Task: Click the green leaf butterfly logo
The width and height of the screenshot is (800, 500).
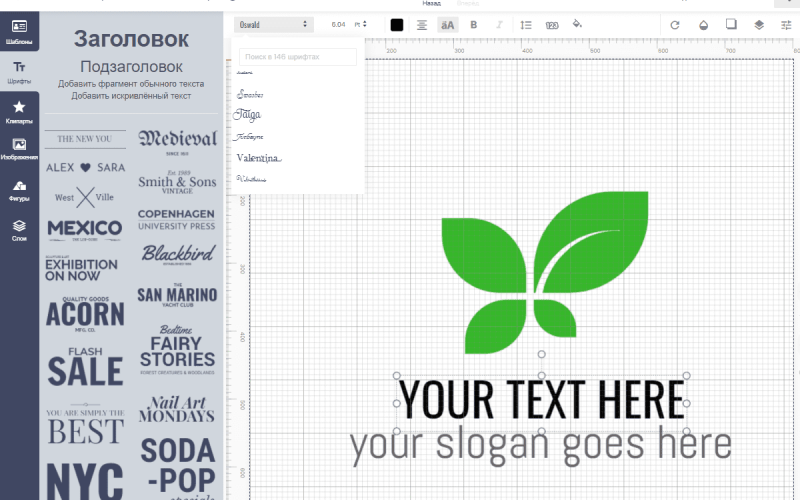Action: point(545,272)
